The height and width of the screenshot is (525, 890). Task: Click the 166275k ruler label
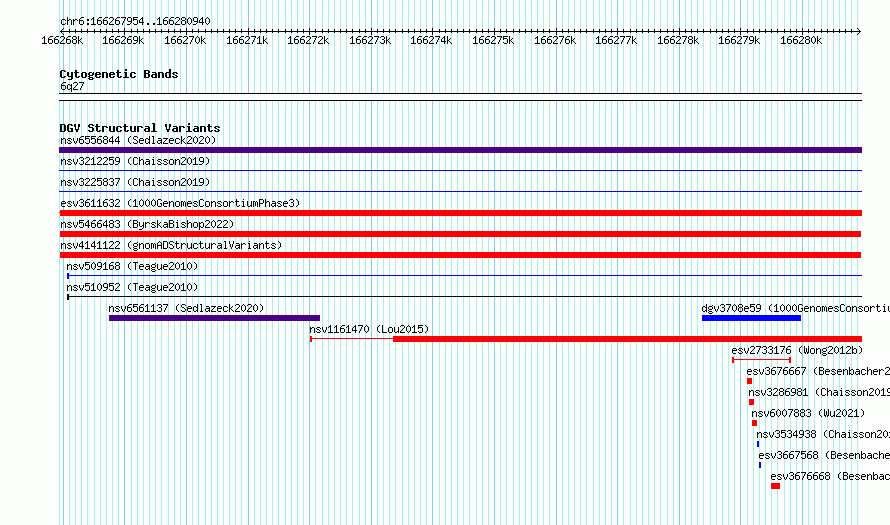pos(493,40)
